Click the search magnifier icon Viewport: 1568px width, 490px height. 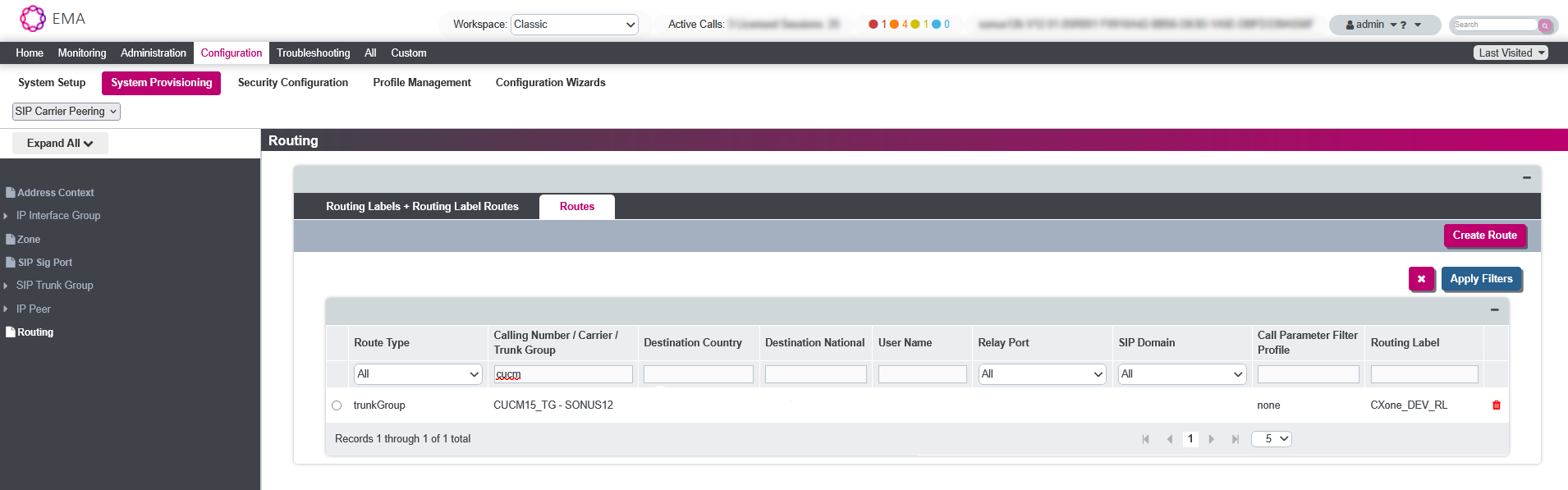coord(1545,25)
